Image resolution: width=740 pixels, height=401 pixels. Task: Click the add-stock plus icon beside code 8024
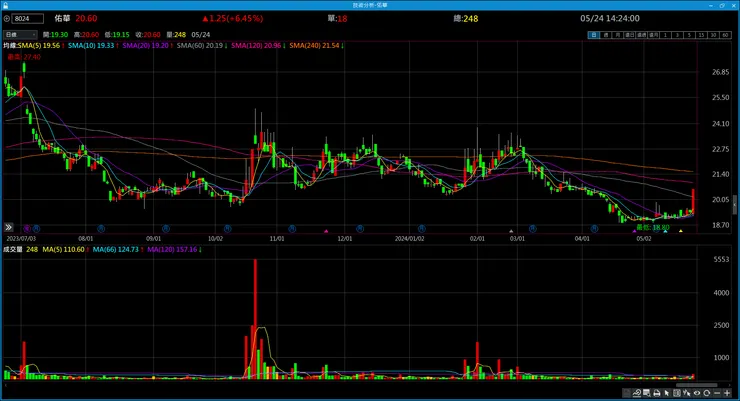(7, 19)
